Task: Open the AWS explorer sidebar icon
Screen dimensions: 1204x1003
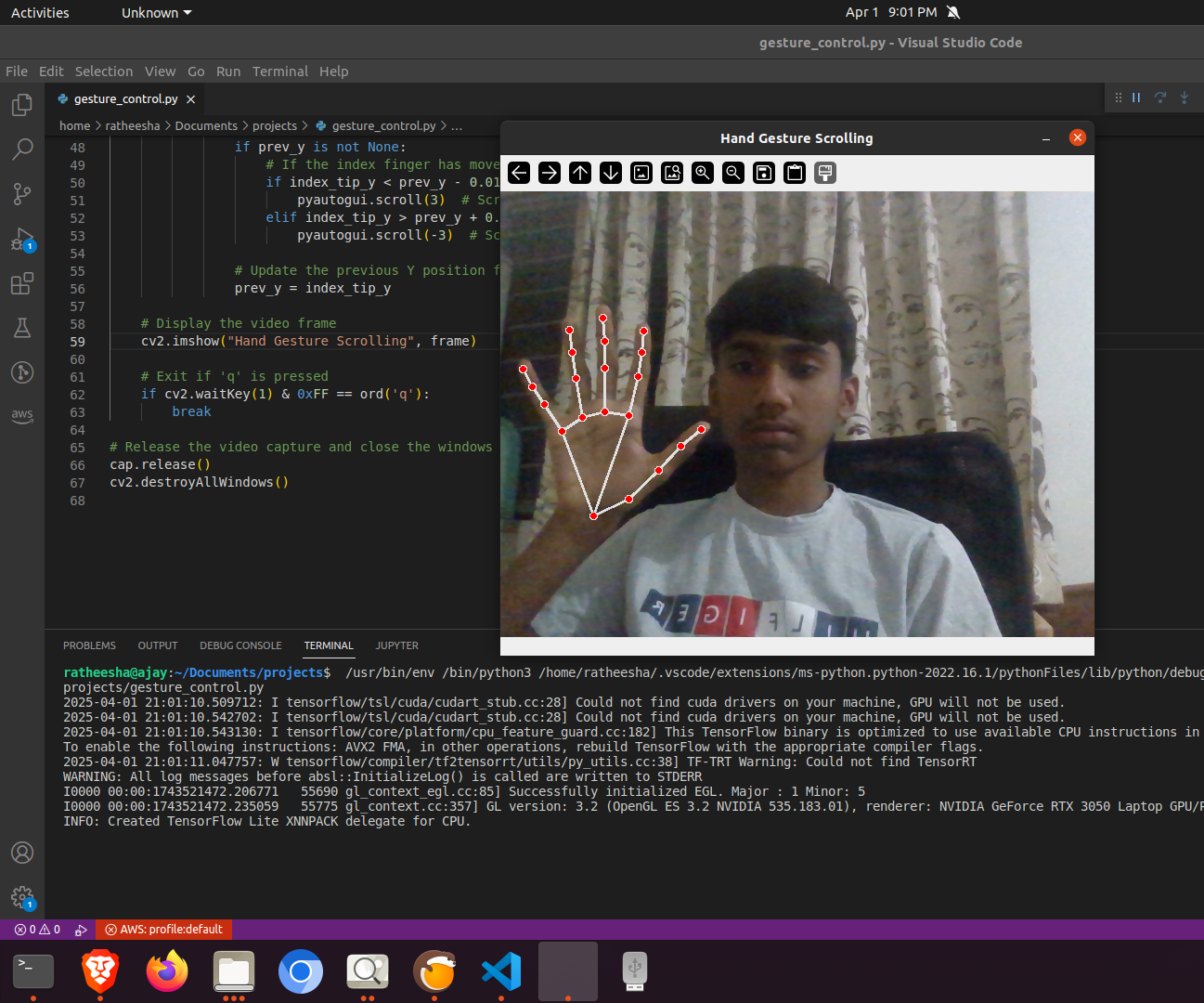Action: click(x=21, y=416)
